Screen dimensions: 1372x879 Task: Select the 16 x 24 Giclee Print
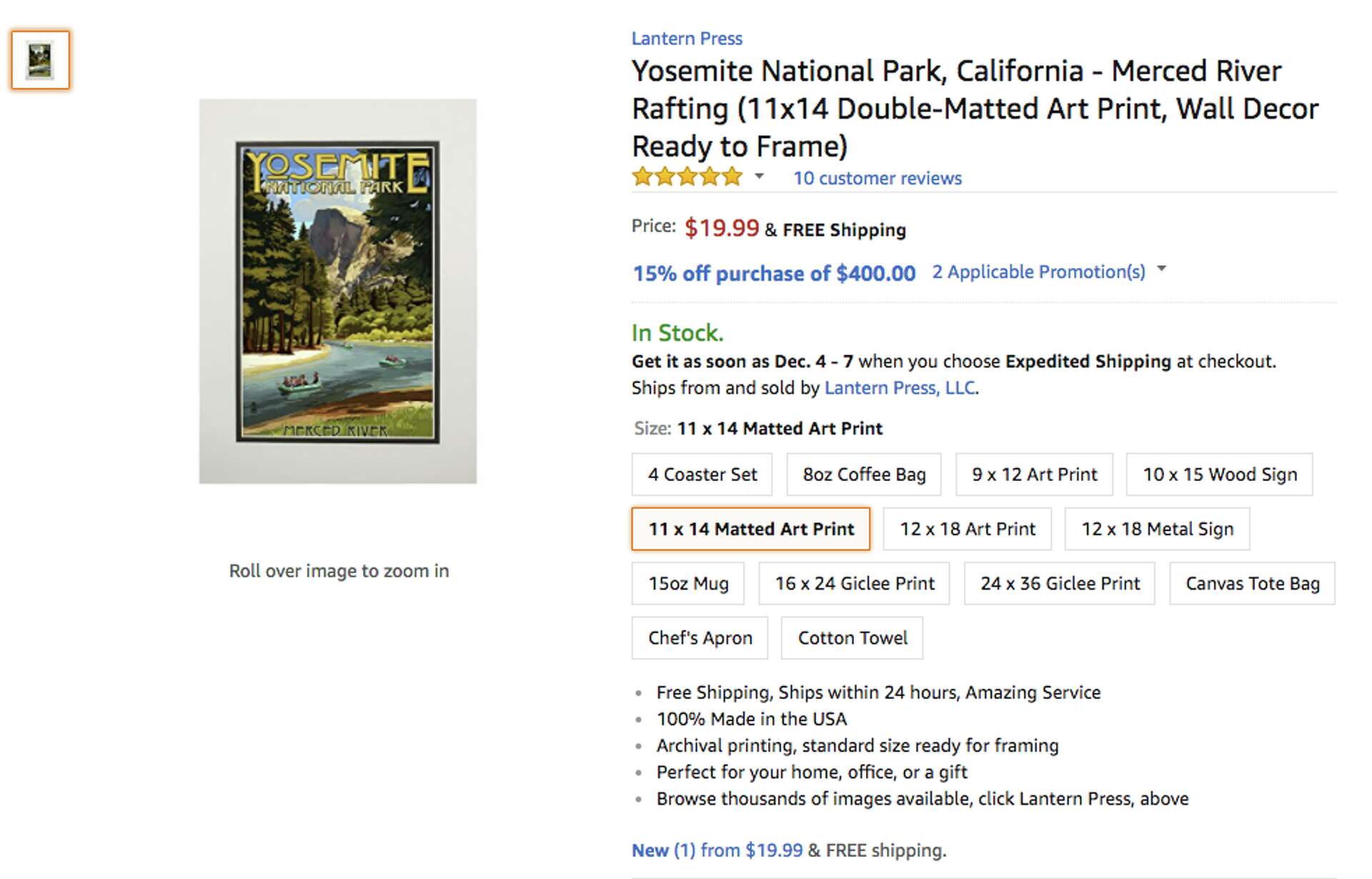pyautogui.click(x=854, y=583)
